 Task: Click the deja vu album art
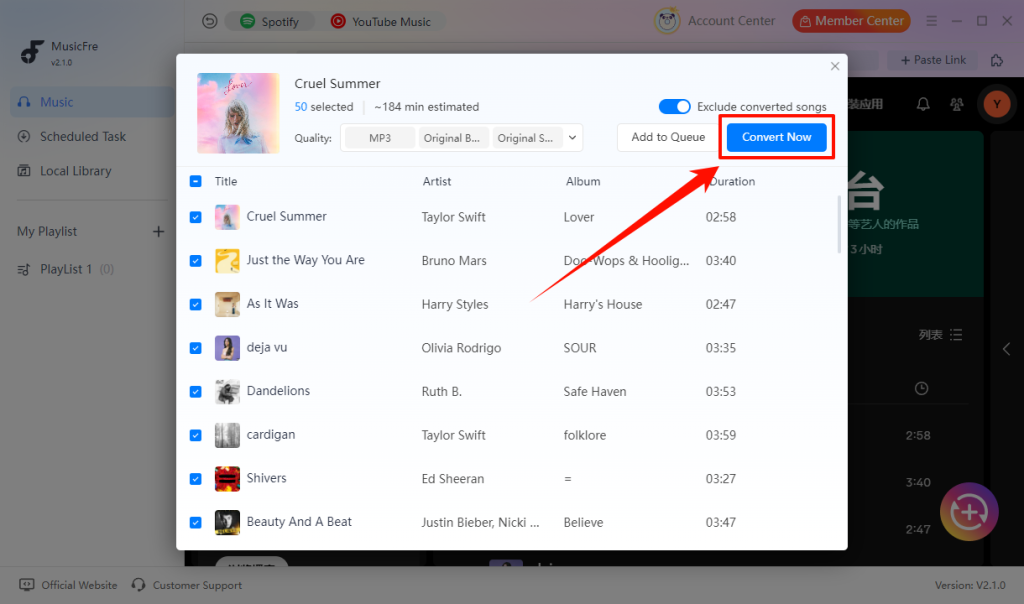(x=227, y=348)
